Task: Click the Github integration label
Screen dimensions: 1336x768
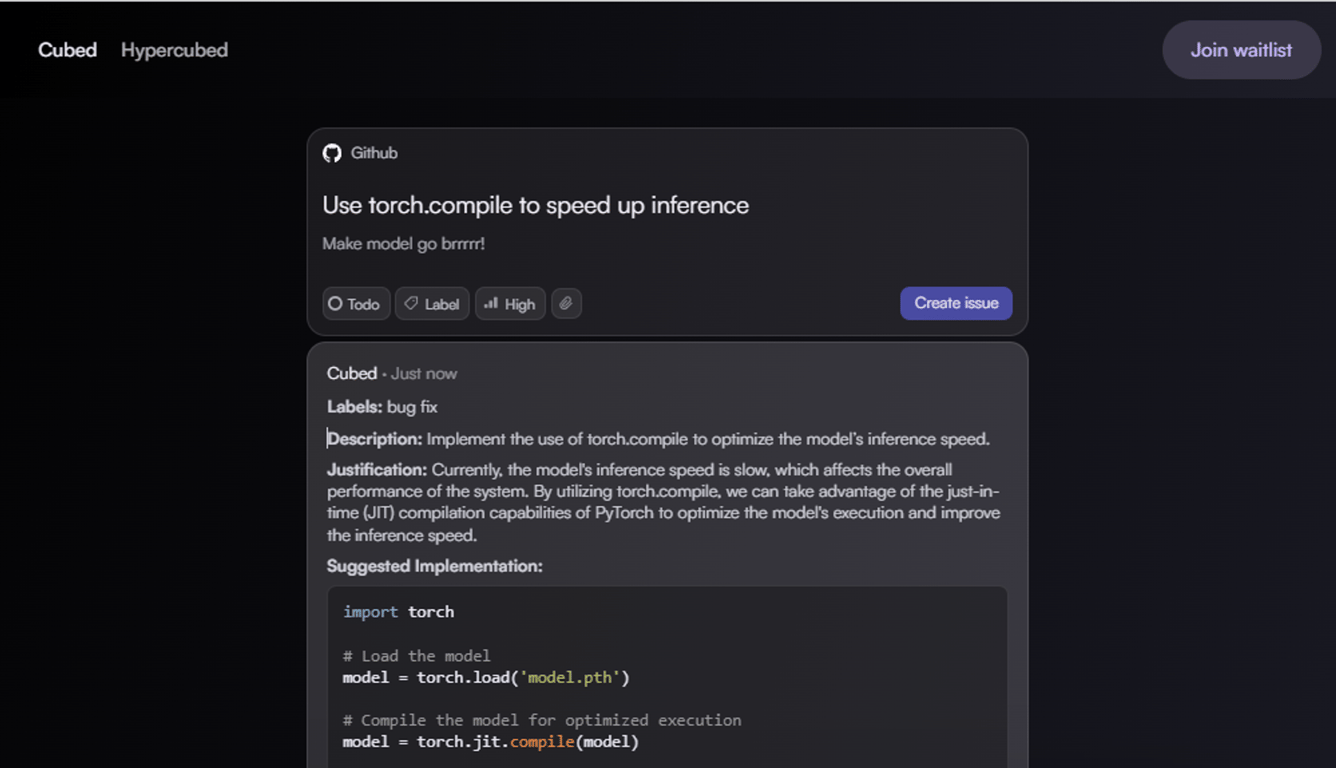Action: click(374, 153)
